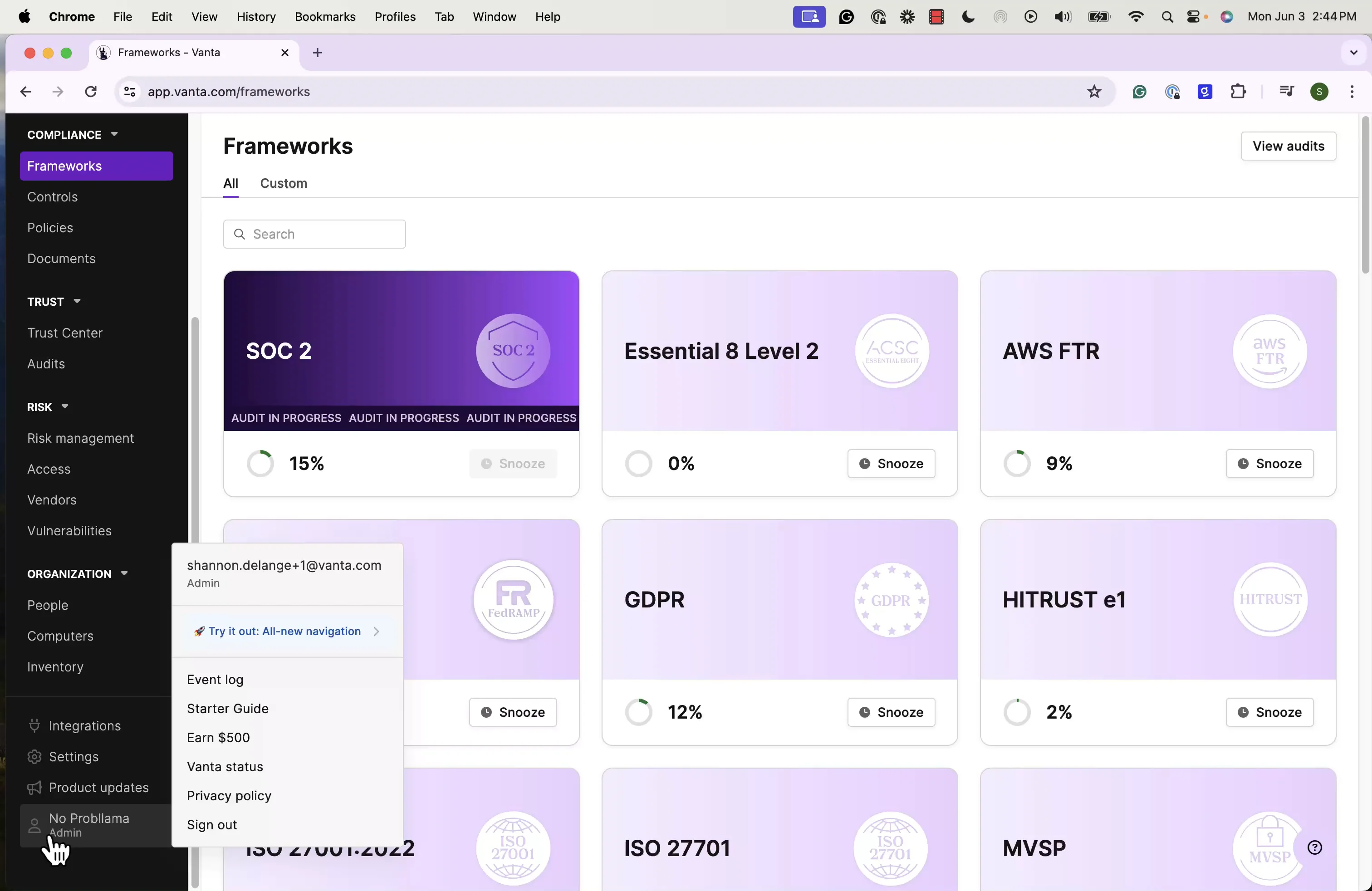Open Vanta status from the account menu

[225, 767]
